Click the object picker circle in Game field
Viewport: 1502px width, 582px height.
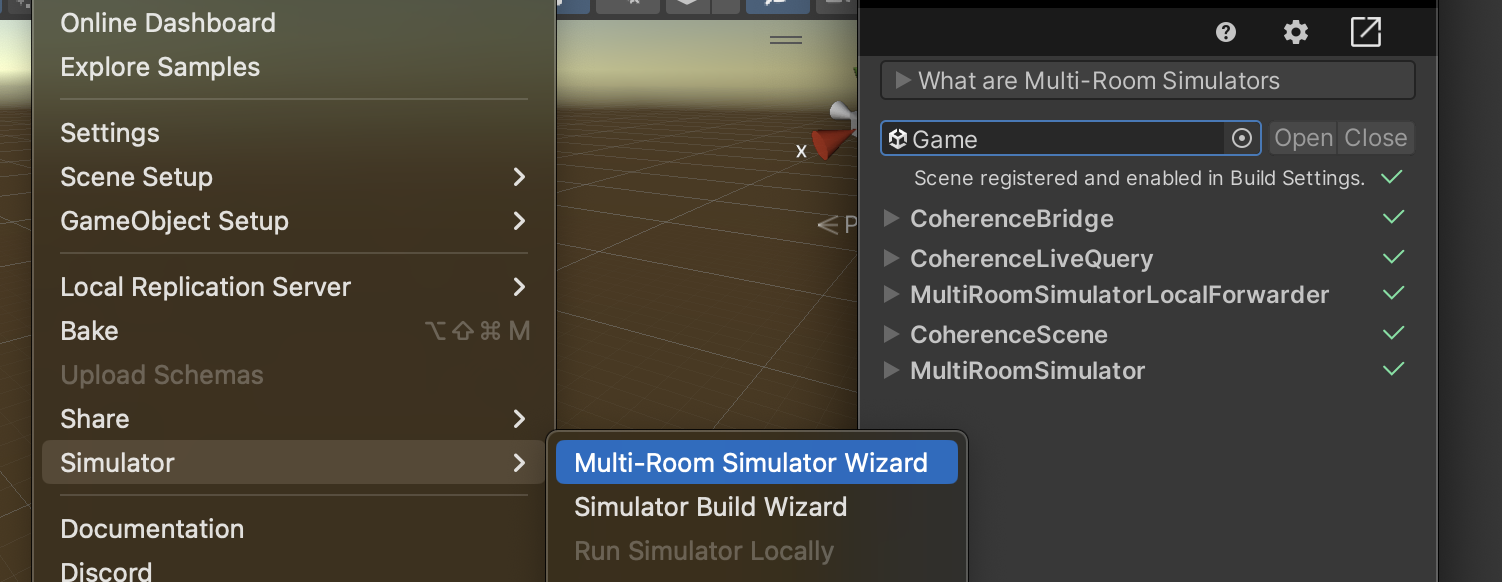tap(1242, 139)
